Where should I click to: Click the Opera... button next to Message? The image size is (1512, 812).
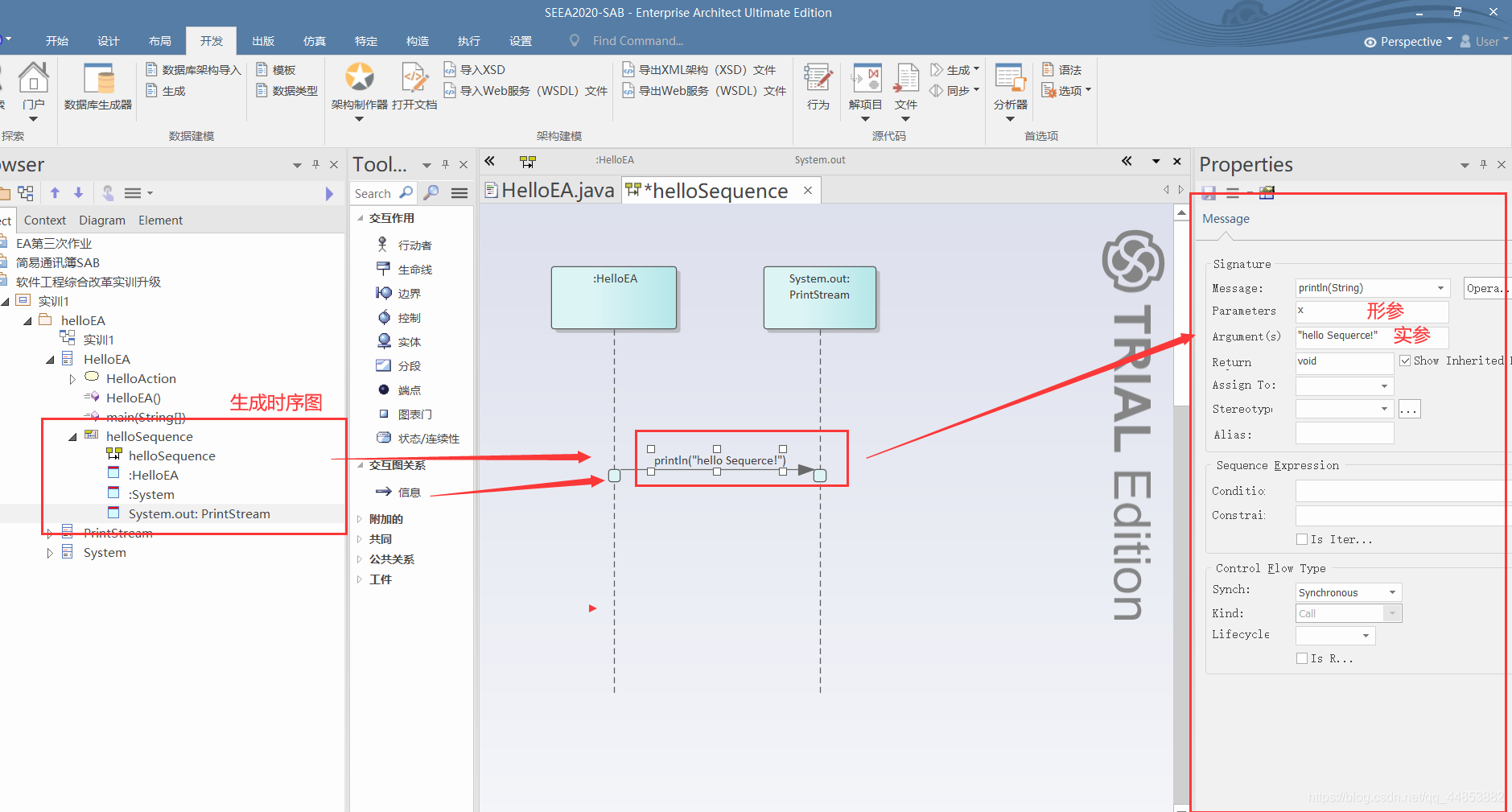[1486, 288]
